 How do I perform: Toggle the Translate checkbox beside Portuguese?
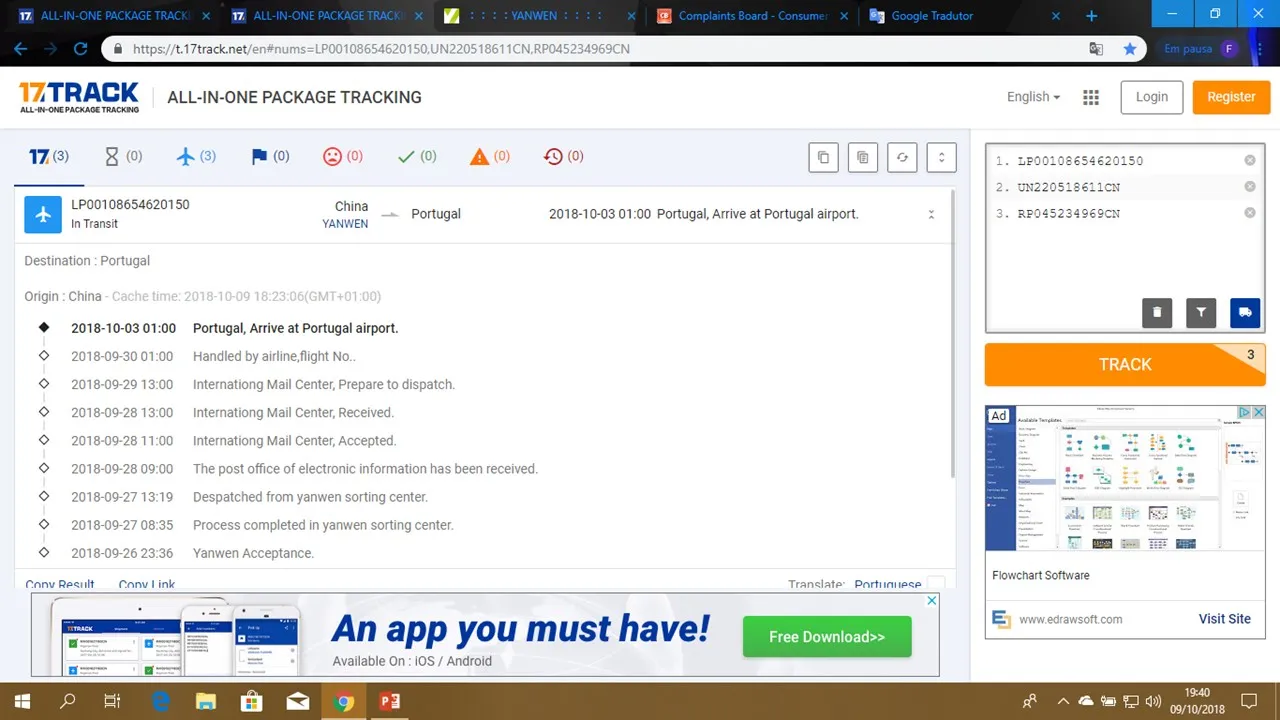click(x=935, y=584)
